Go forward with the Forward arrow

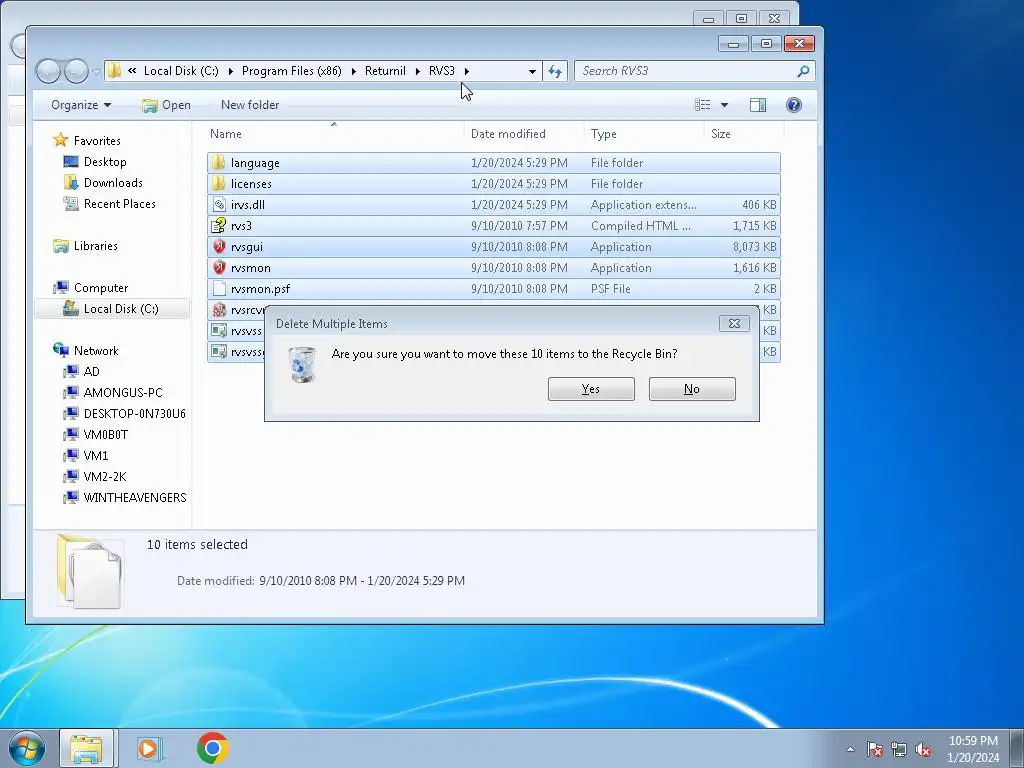tap(76, 71)
